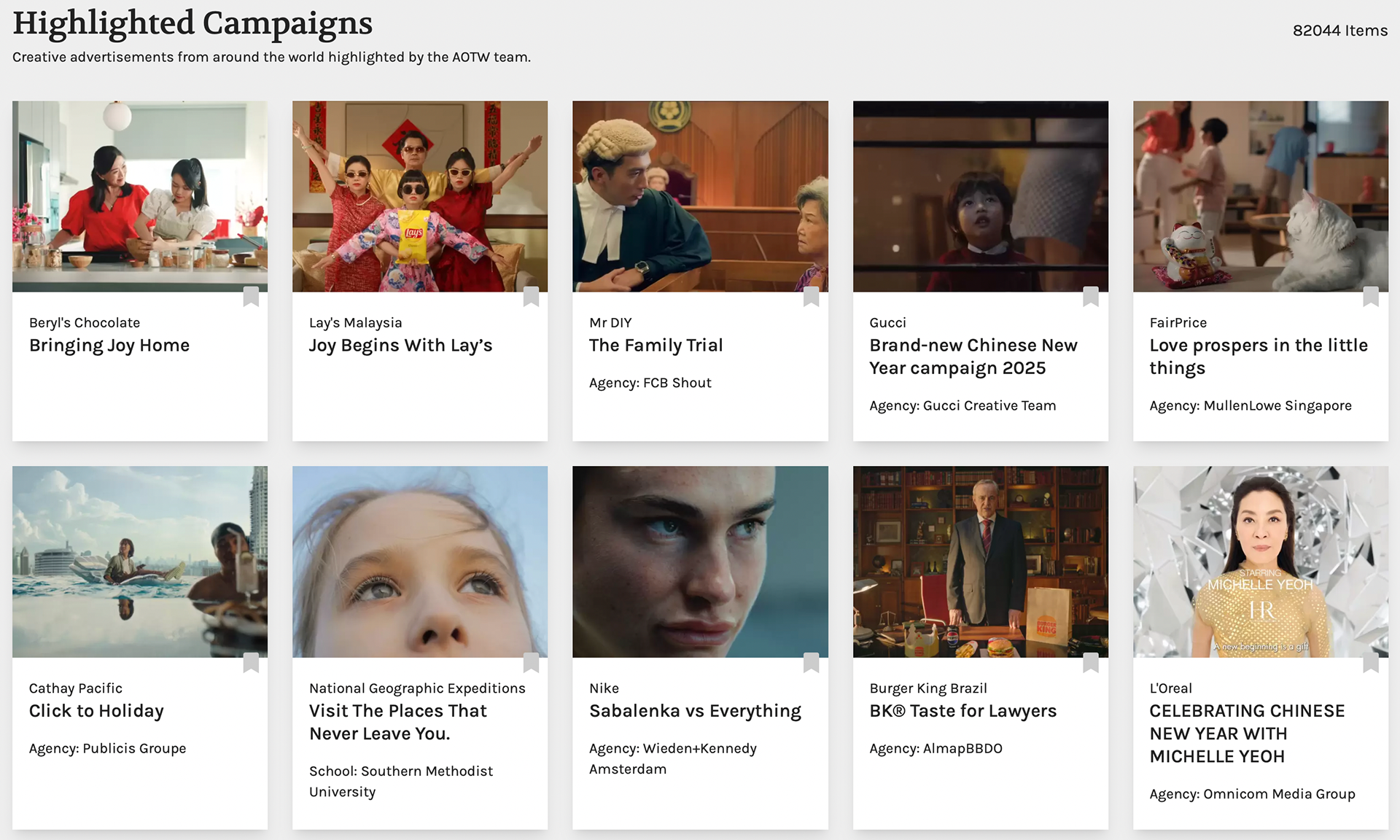Open 'Visit The Places That Never Leave You.' title
1400x840 pixels.
tap(398, 722)
